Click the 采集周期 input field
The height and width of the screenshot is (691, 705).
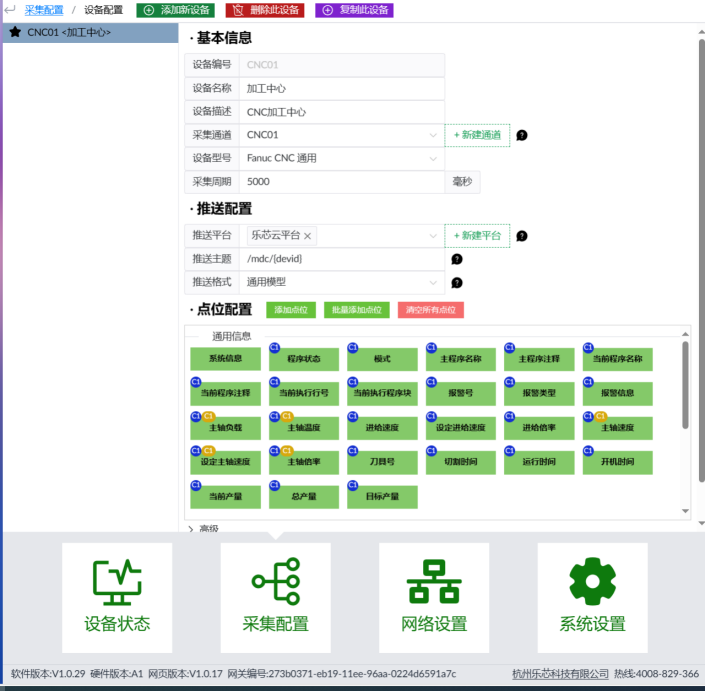click(x=340, y=182)
